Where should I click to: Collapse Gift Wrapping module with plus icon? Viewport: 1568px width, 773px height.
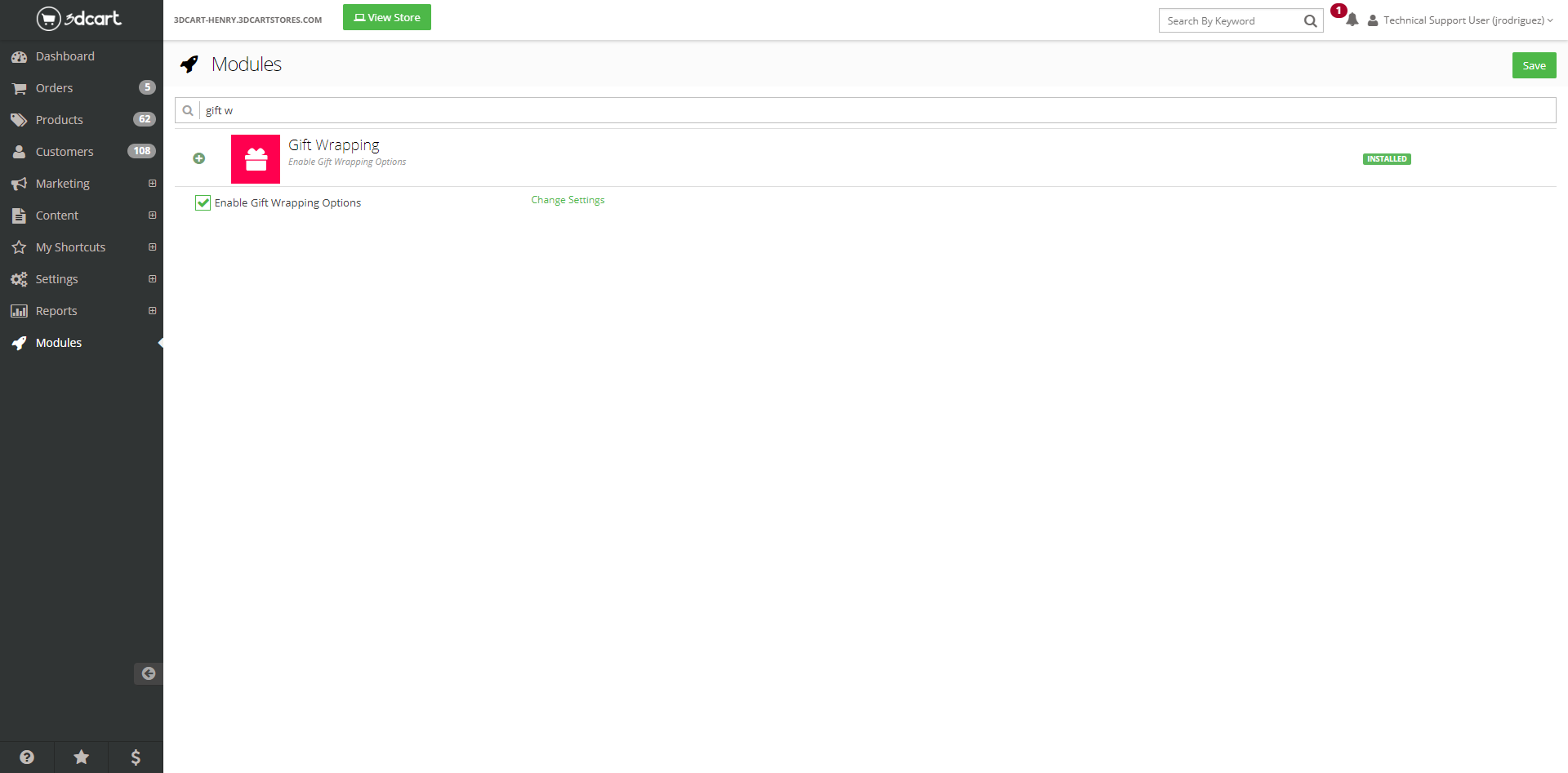coord(199,158)
